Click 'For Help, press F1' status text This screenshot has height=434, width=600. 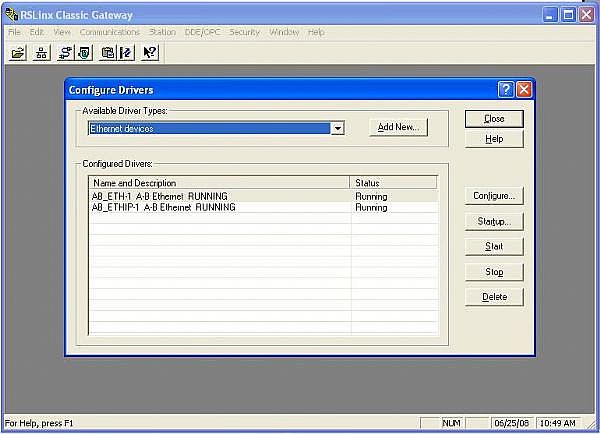pyautogui.click(x=39, y=423)
